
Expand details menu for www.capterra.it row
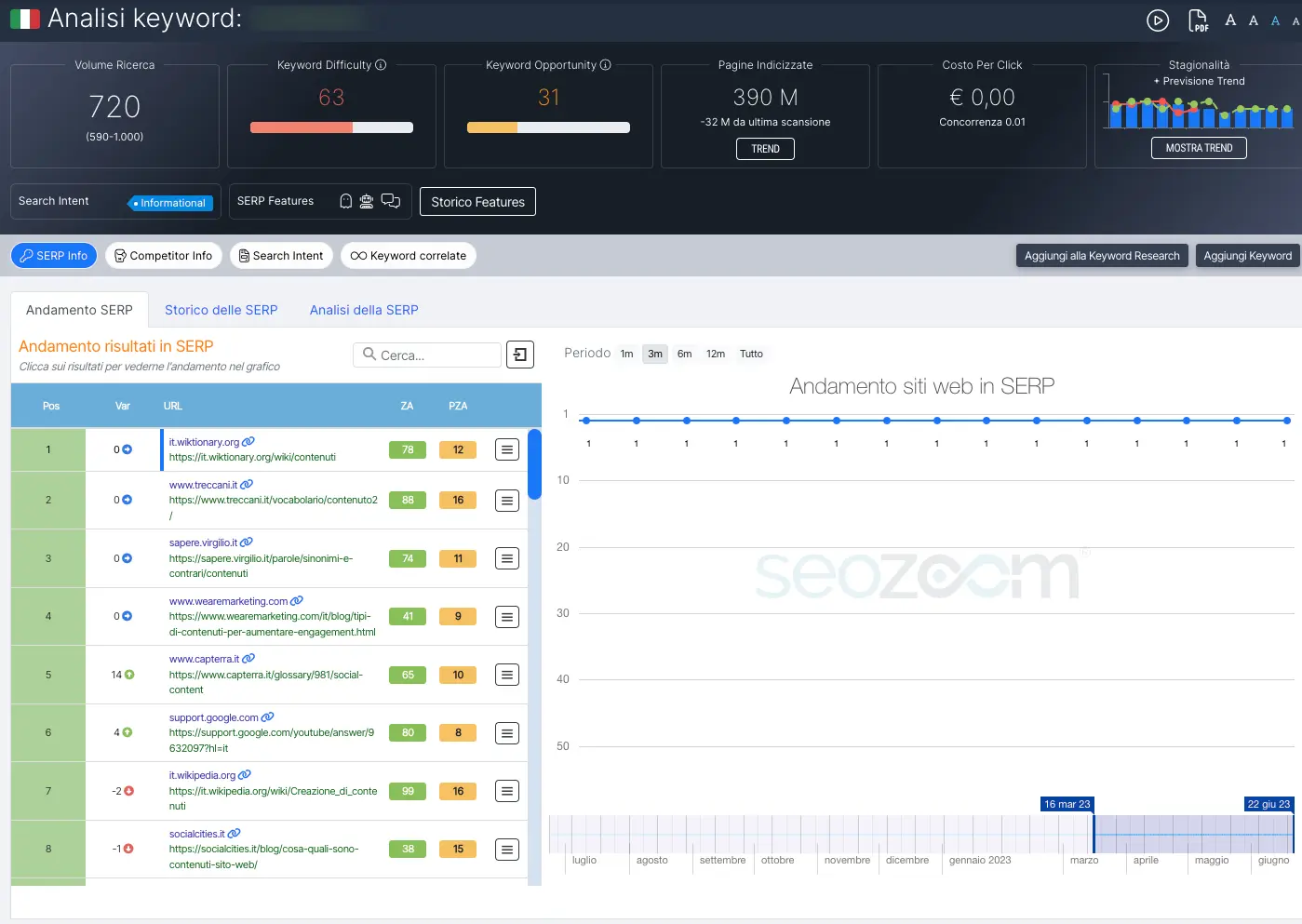506,675
